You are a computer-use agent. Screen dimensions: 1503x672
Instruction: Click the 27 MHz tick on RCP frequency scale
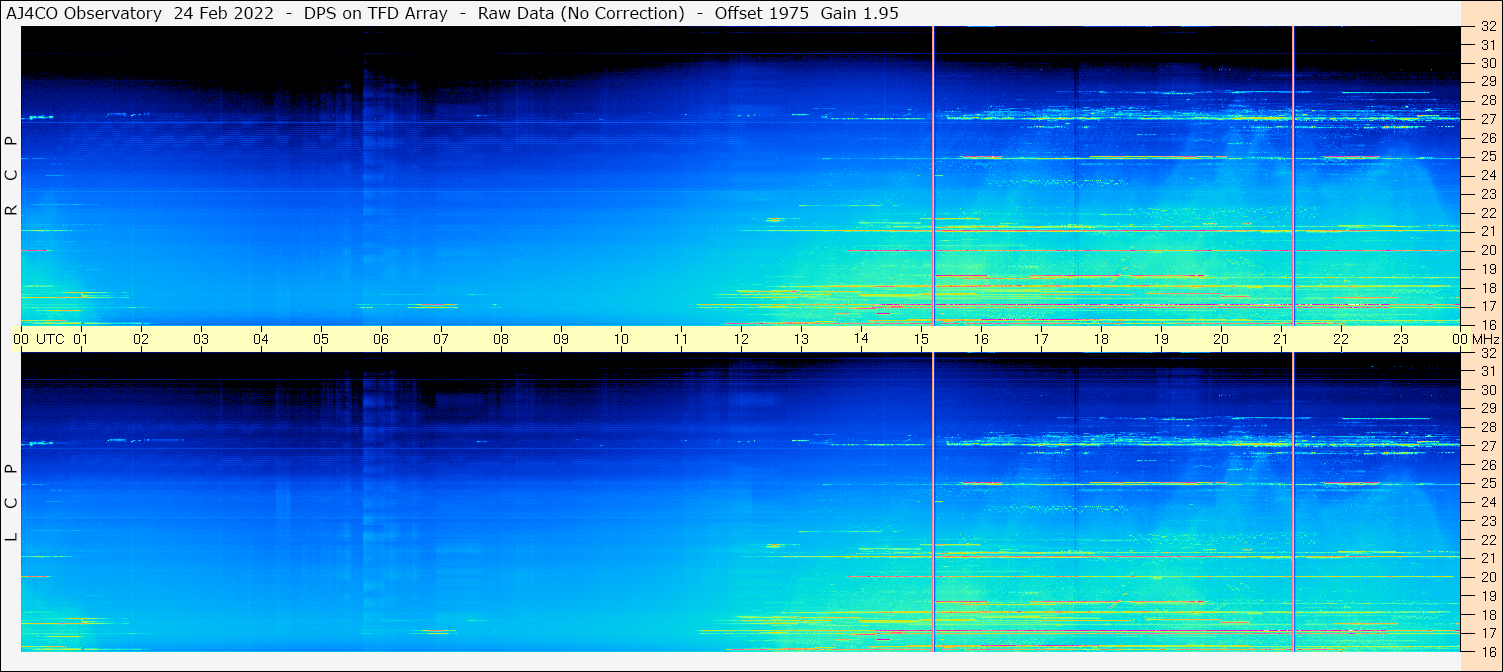coord(1488,119)
